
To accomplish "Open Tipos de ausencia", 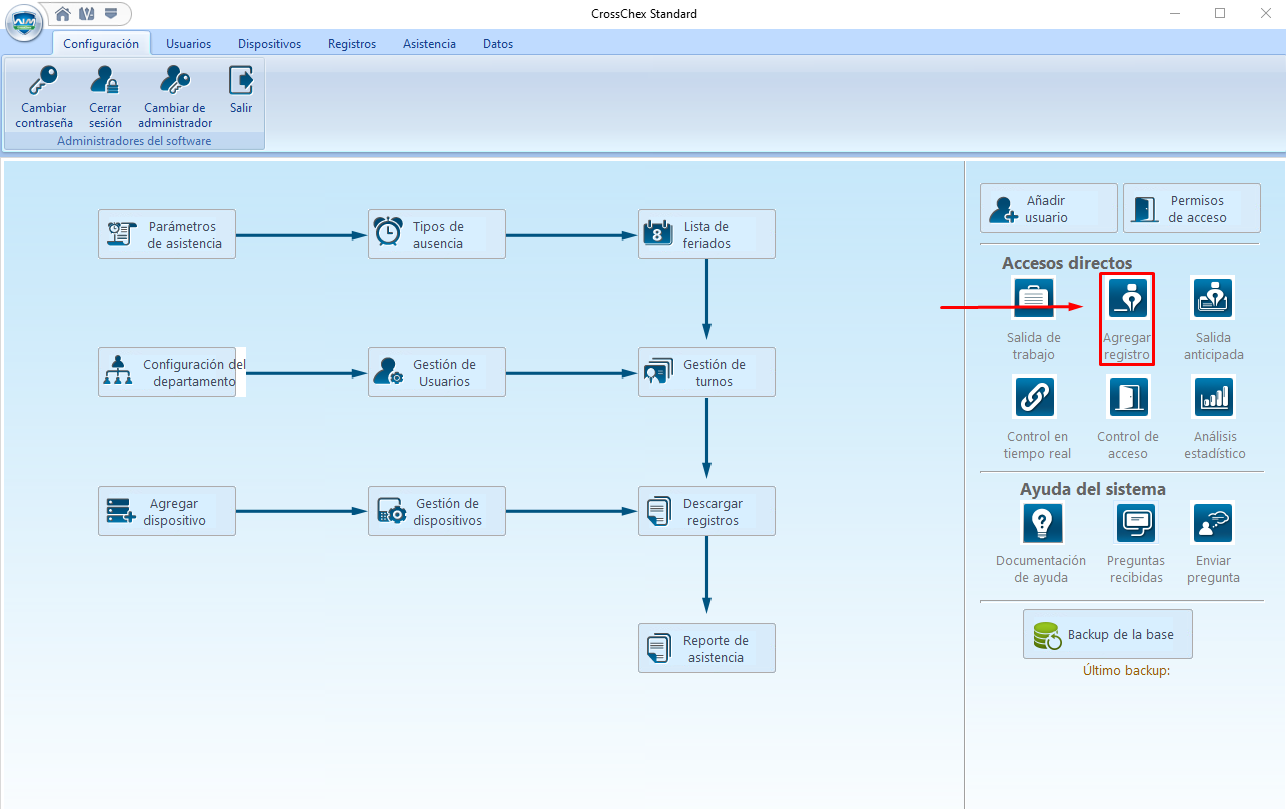I will (x=437, y=234).
